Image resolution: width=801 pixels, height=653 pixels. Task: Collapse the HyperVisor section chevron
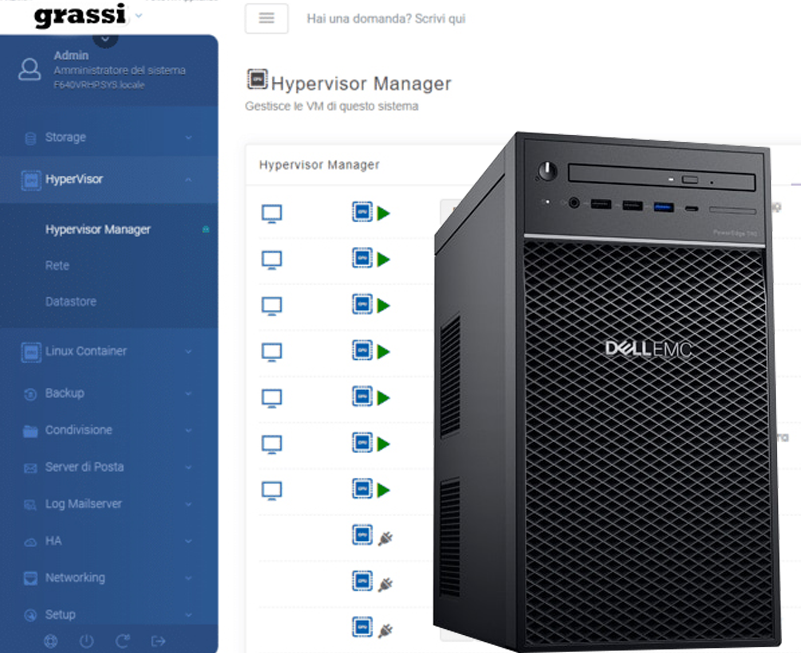click(x=189, y=179)
